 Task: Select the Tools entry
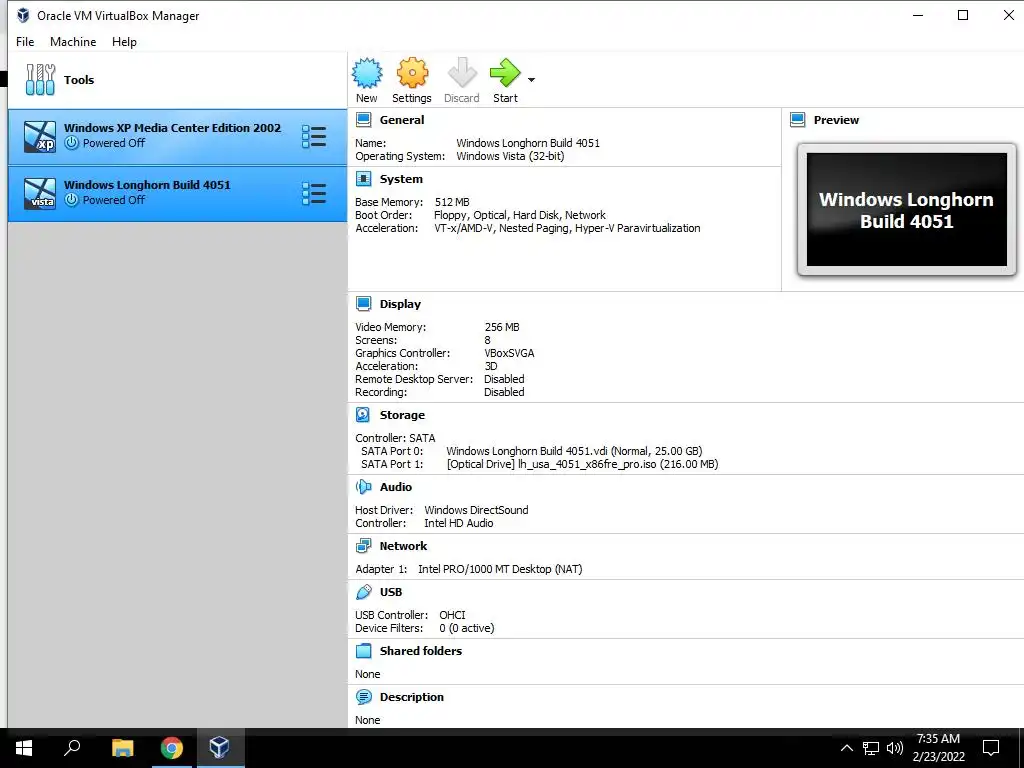pos(177,80)
